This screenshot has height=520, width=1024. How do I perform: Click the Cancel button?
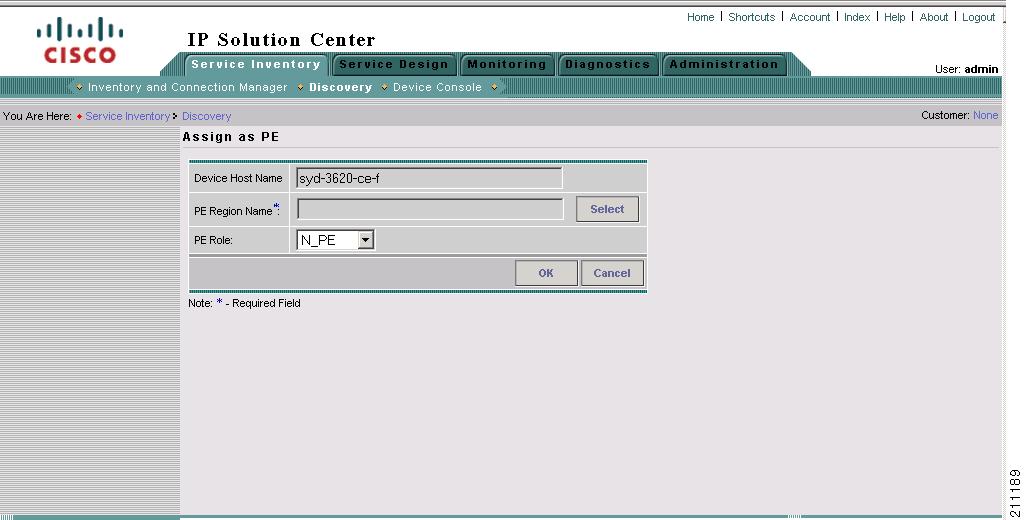pyautogui.click(x=612, y=273)
